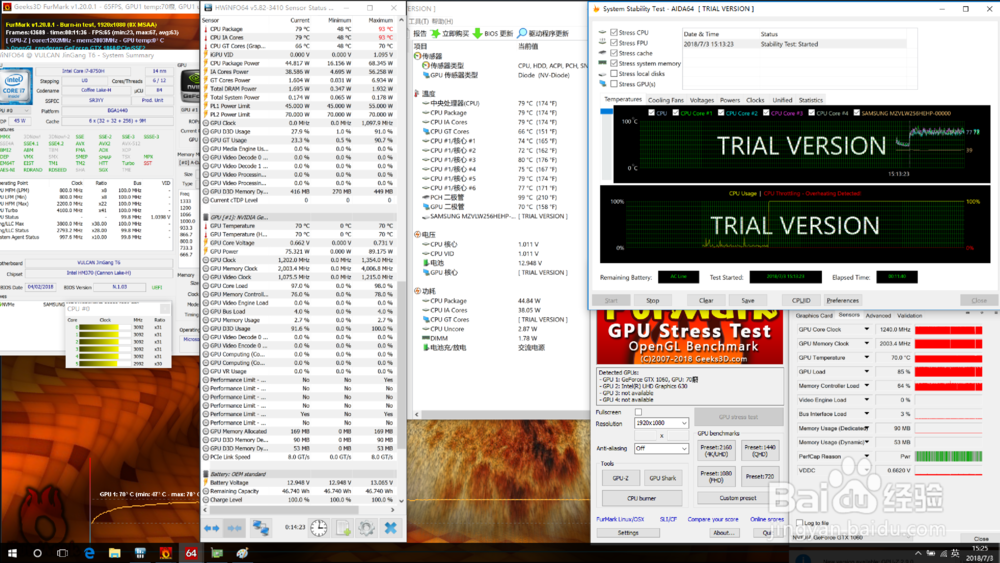Open PerfCap Reason dropdown arrow
Viewport: 1000px width, 563px height.
pyautogui.click(x=867, y=456)
